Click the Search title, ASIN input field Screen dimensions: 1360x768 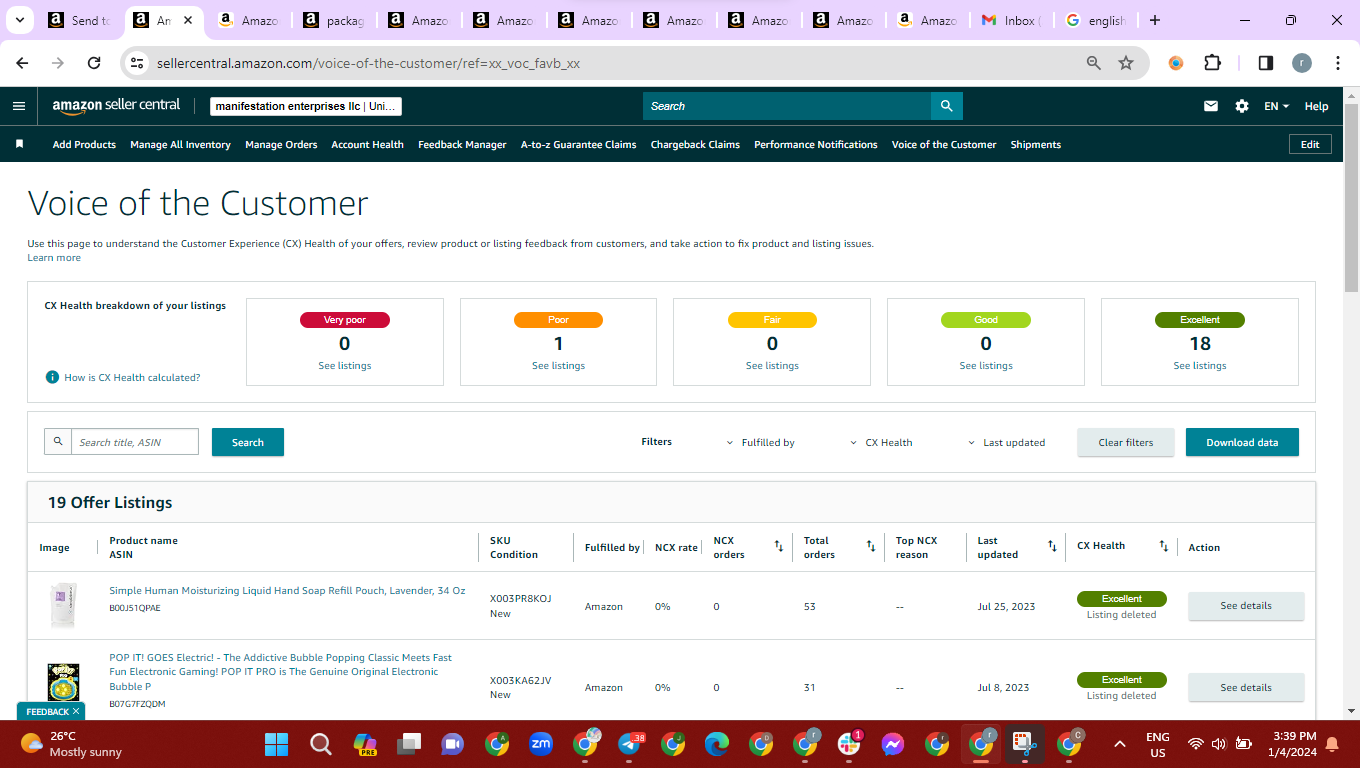[135, 442]
